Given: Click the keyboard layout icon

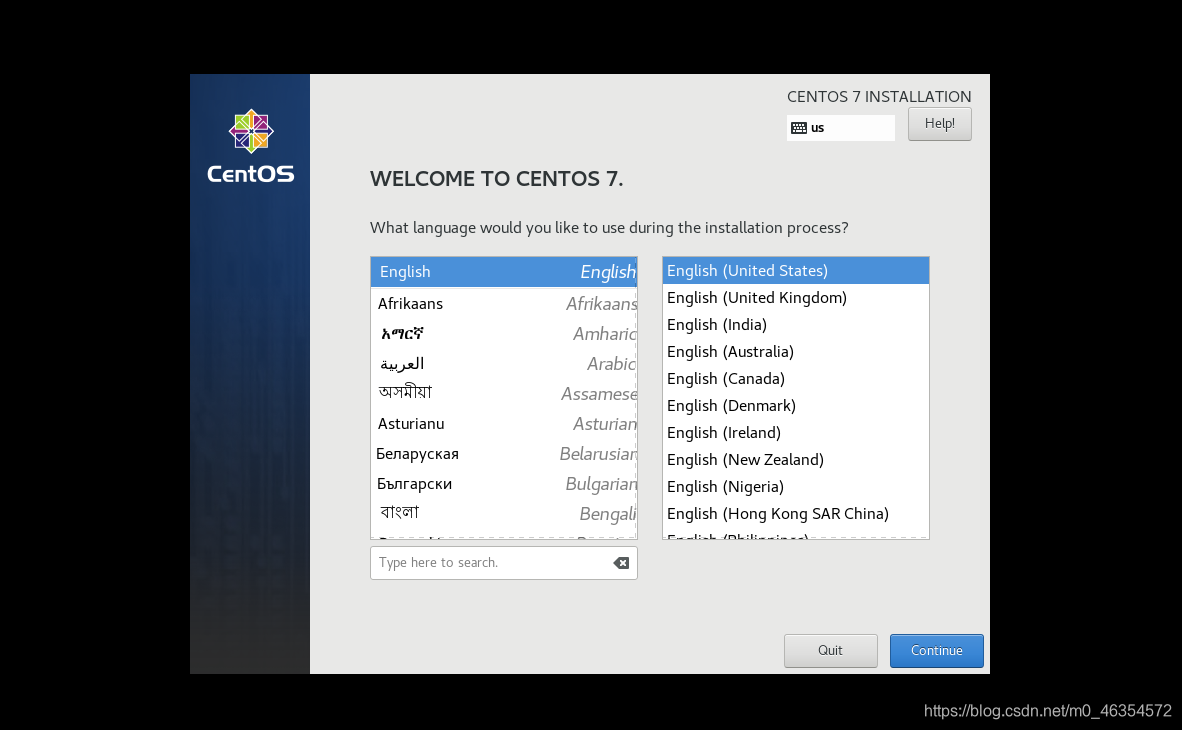Looking at the screenshot, I should 798,128.
